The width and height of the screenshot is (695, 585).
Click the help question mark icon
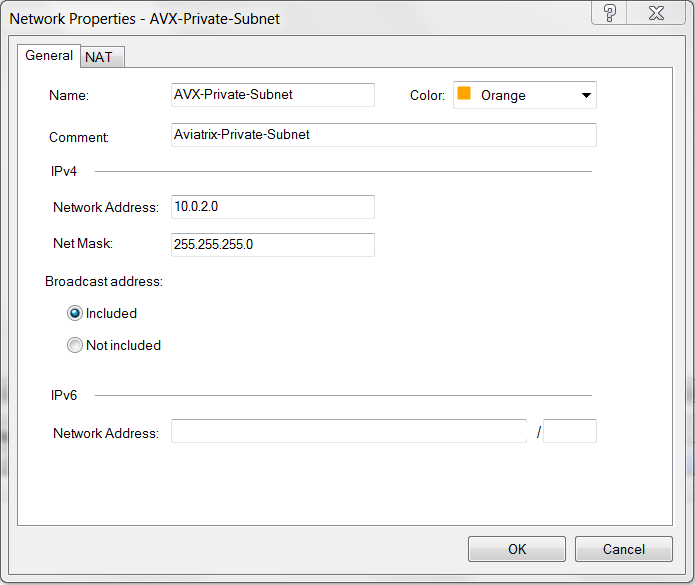[x=610, y=14]
